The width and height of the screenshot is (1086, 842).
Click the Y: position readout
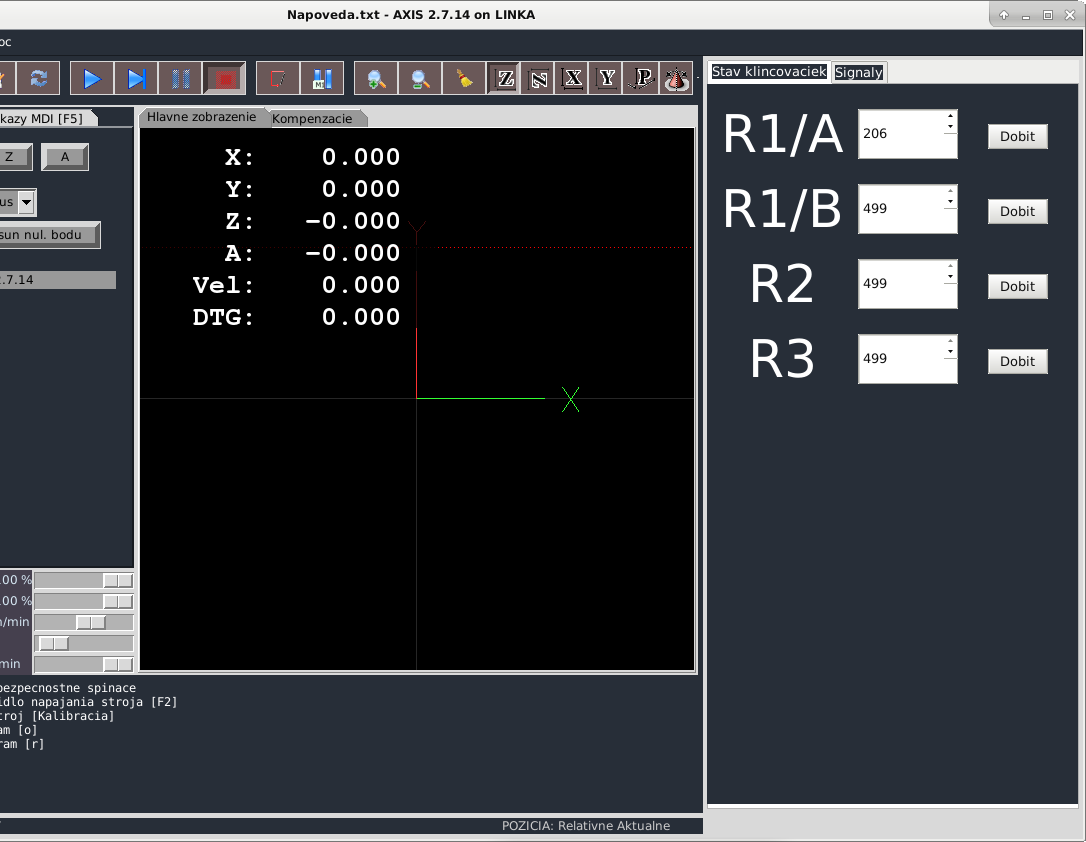[312, 189]
